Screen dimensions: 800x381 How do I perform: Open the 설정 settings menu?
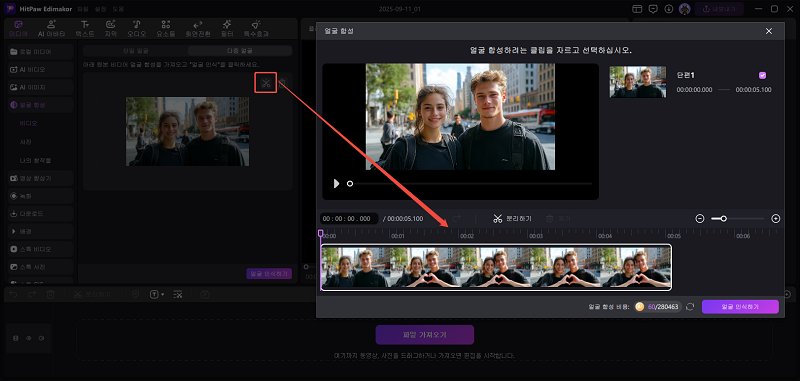pos(102,9)
